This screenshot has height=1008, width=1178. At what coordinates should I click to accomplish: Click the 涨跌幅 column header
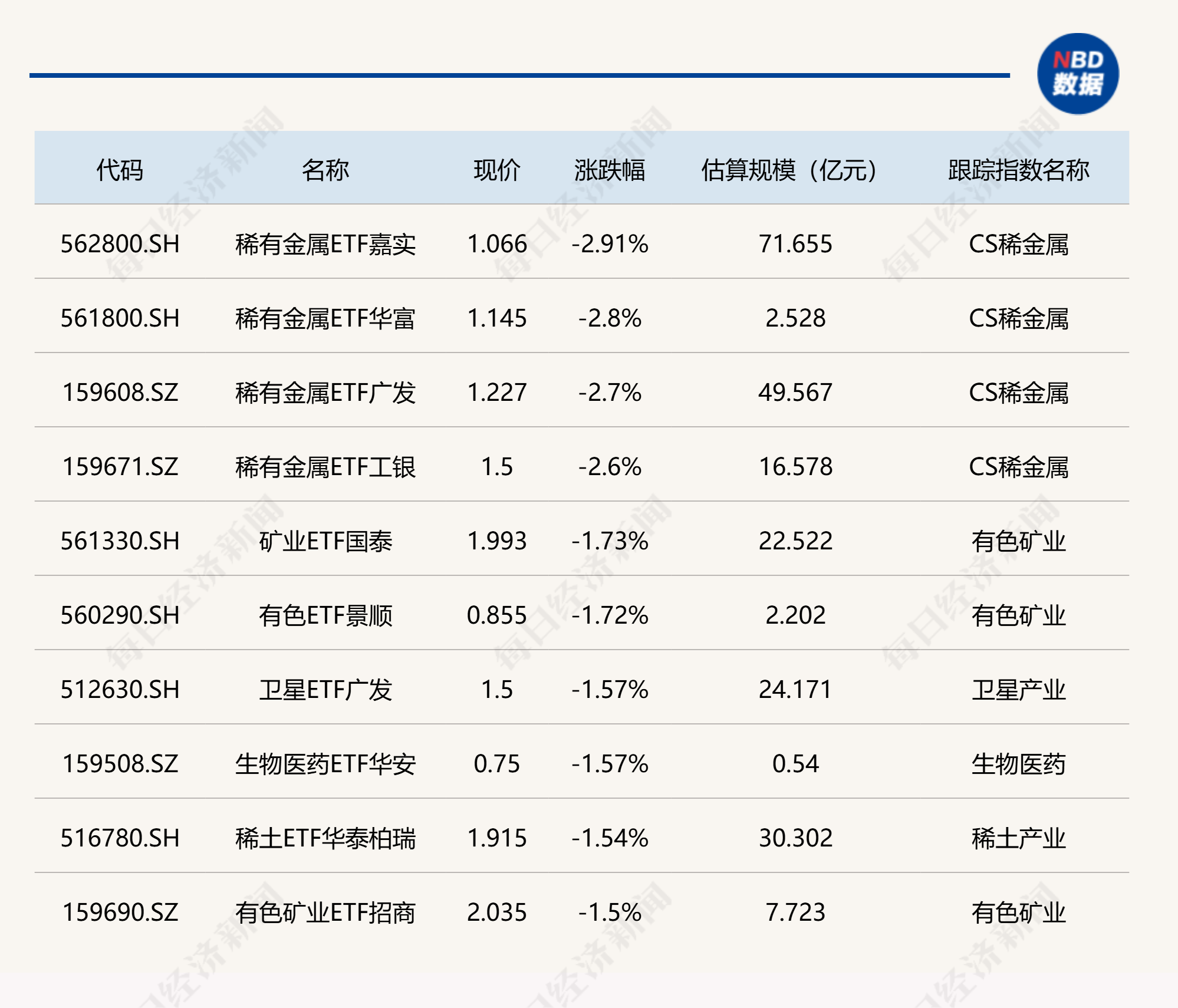tap(610, 170)
